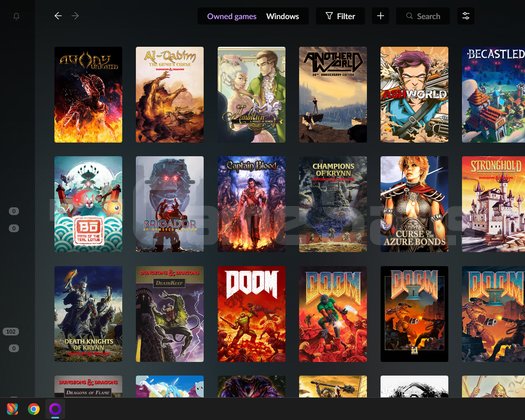Open the Bo Teal Lotus cover
The height and width of the screenshot is (420, 525).
(88, 204)
